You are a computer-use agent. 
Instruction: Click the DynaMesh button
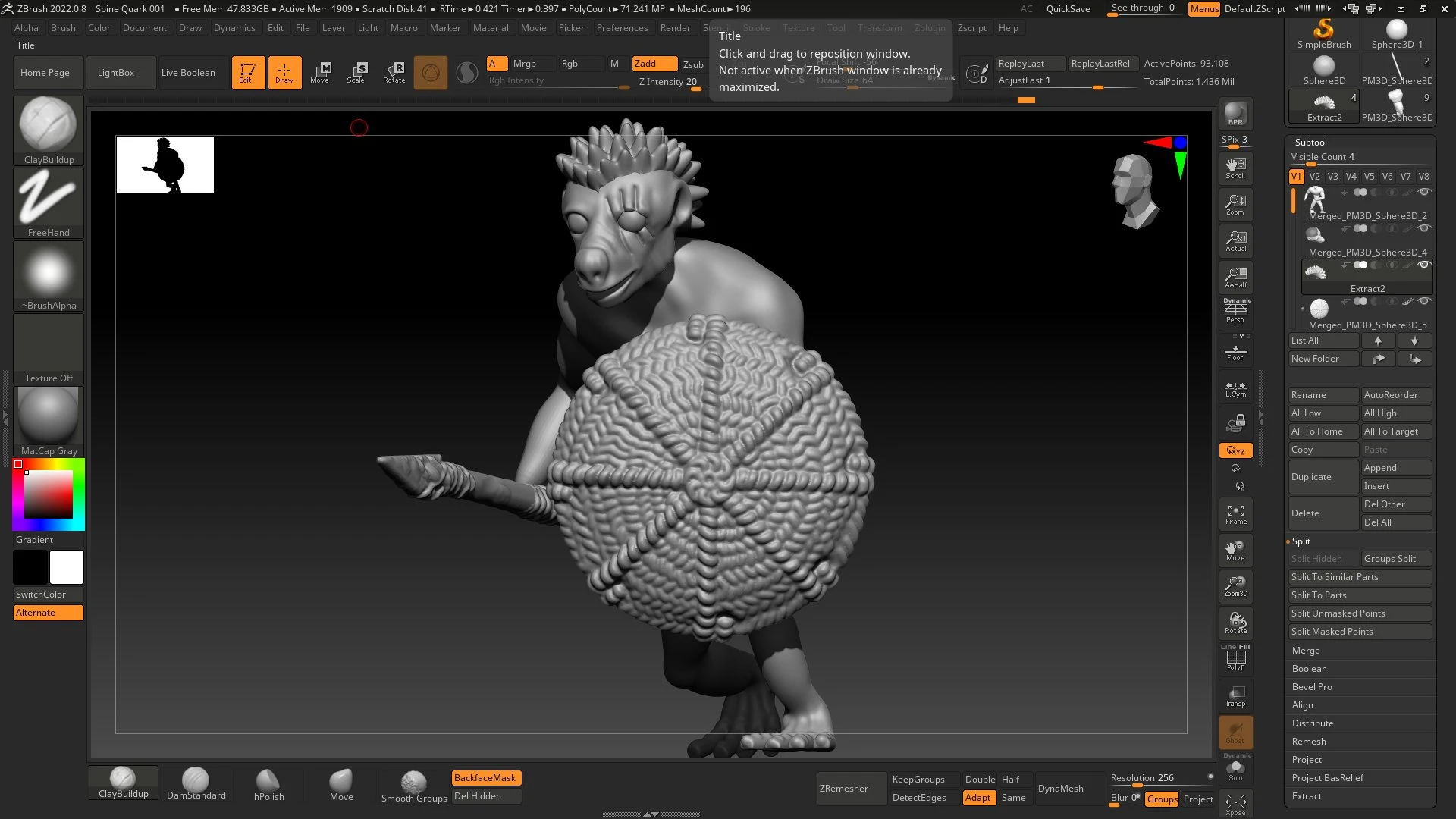1060,789
